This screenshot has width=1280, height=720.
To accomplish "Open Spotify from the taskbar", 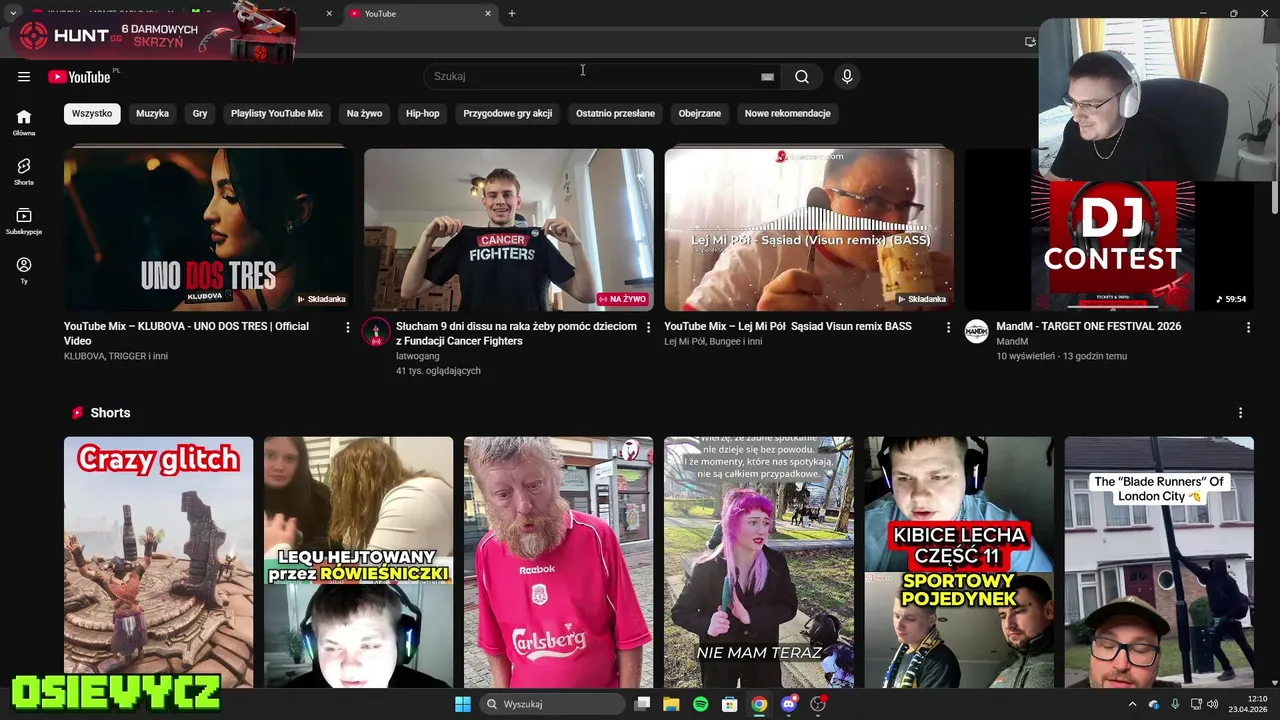I will [700, 704].
